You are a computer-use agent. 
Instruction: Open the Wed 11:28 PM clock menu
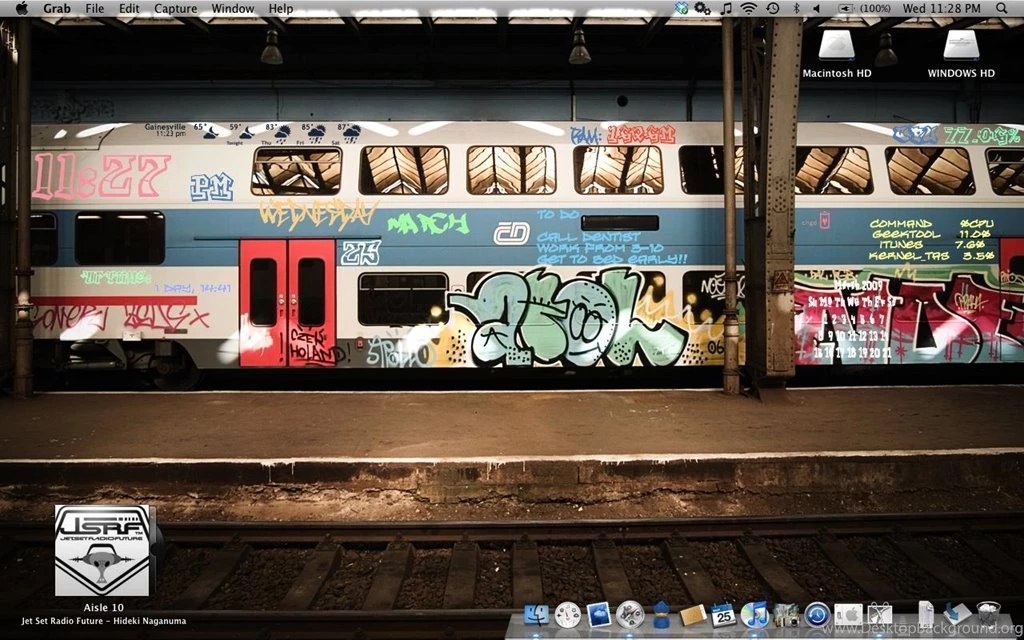(x=946, y=8)
